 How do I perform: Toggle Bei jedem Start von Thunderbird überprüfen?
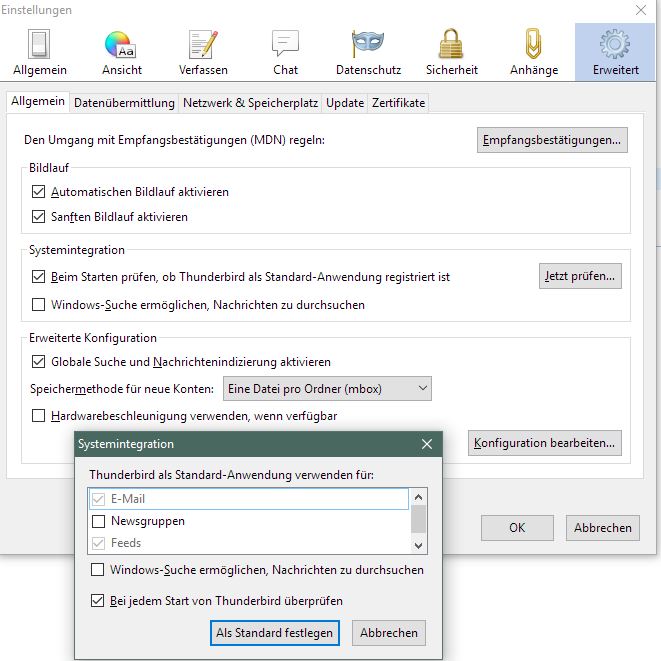(97, 601)
